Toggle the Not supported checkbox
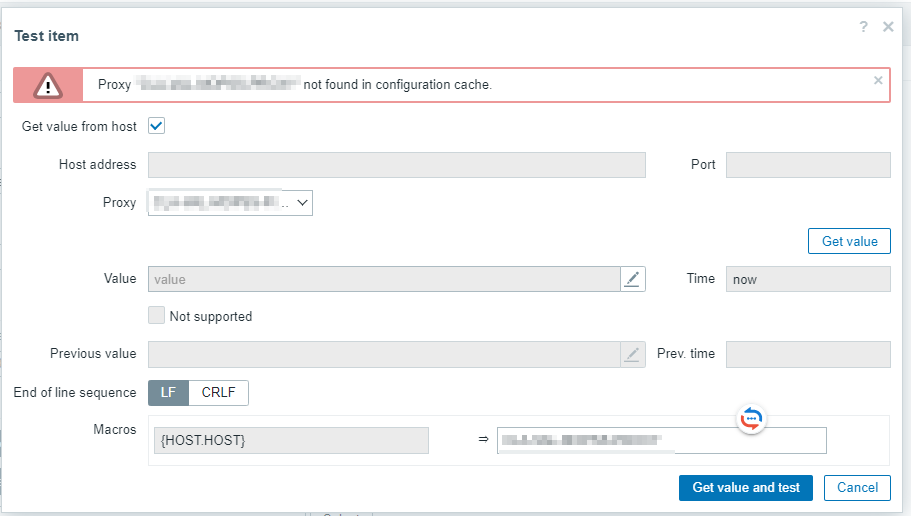The width and height of the screenshot is (911, 516). 156,316
